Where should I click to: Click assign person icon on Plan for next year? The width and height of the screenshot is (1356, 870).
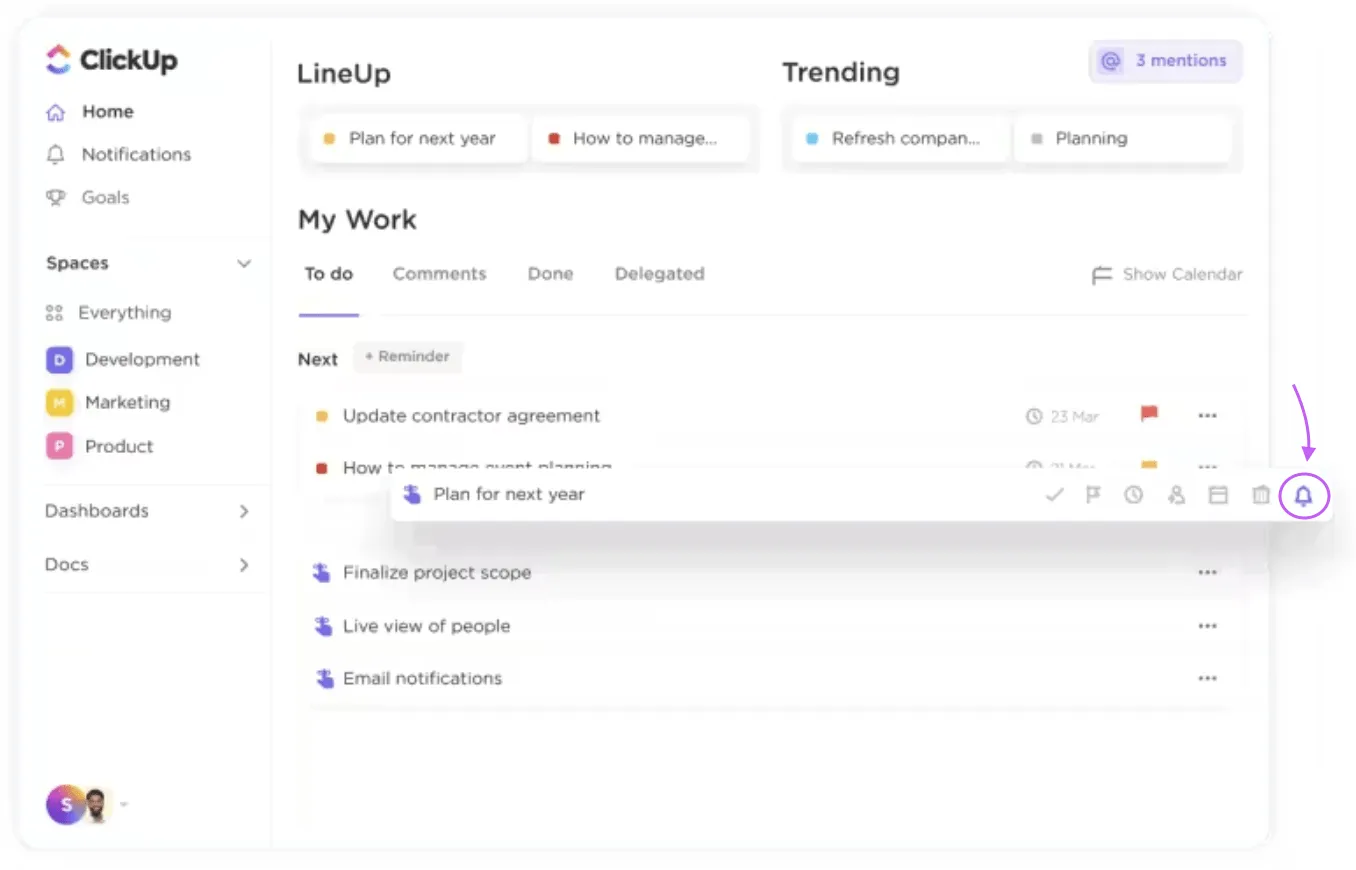tap(1176, 495)
